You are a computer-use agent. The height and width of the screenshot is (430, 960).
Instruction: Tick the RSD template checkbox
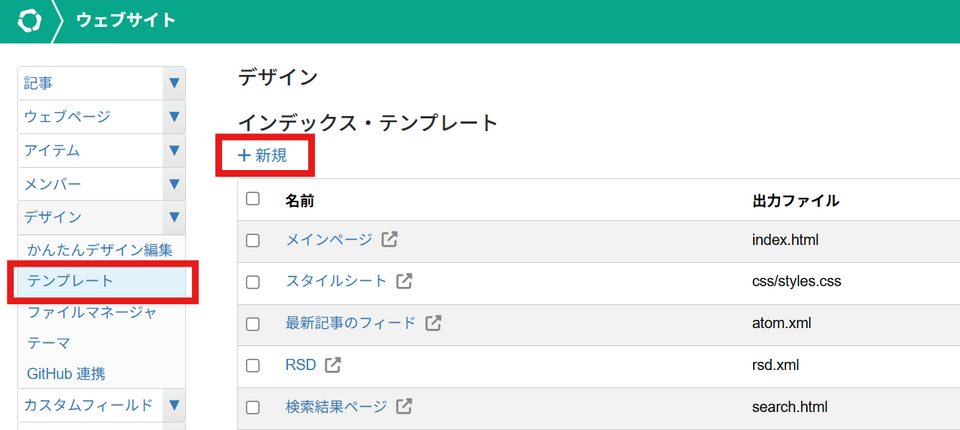click(253, 365)
